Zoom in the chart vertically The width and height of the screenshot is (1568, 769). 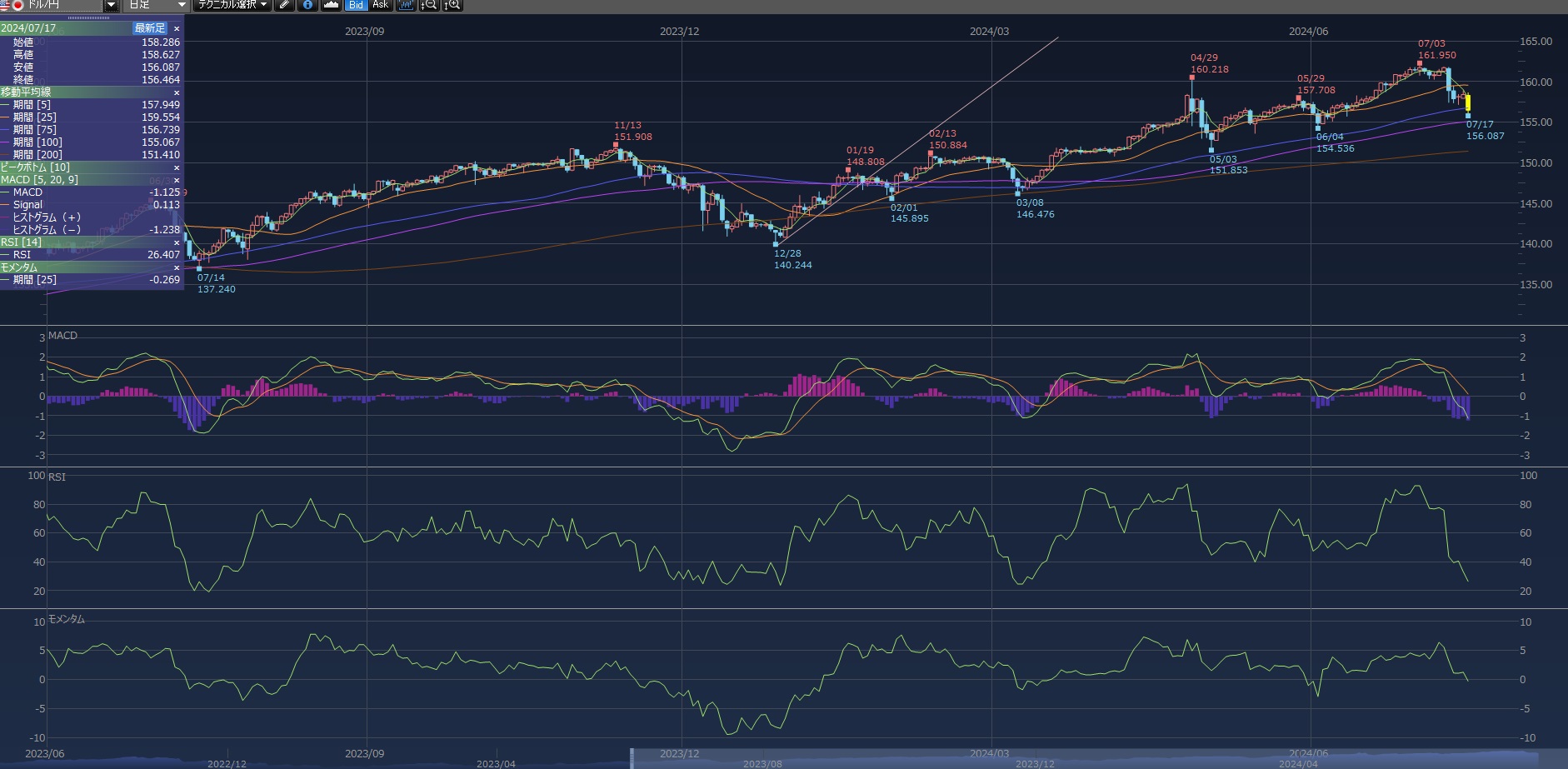pos(452,5)
